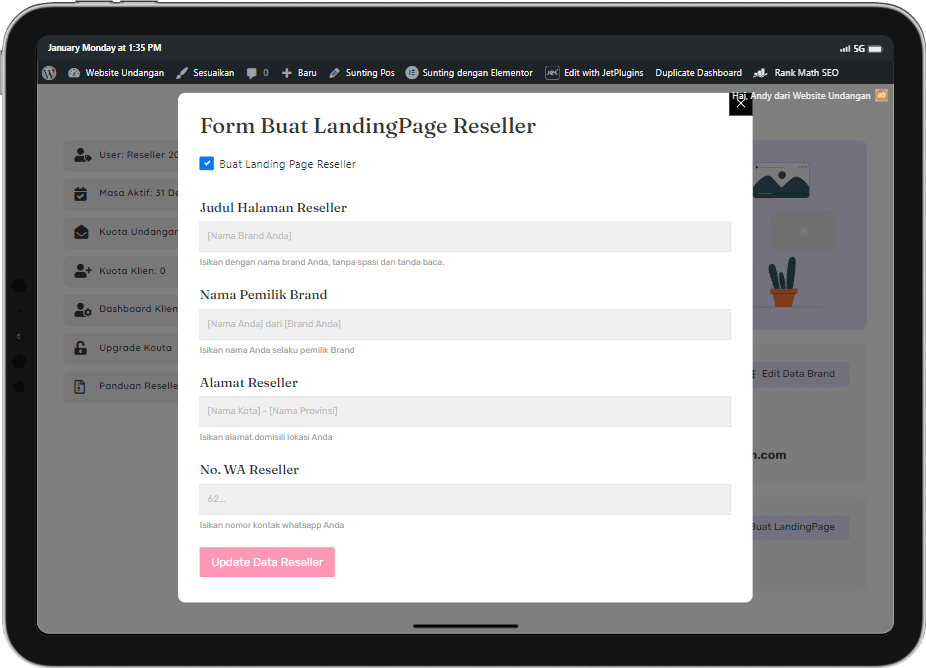This screenshot has width=926, height=668.
Task: Open Hai, Andy user account menu
Action: [x=810, y=96]
